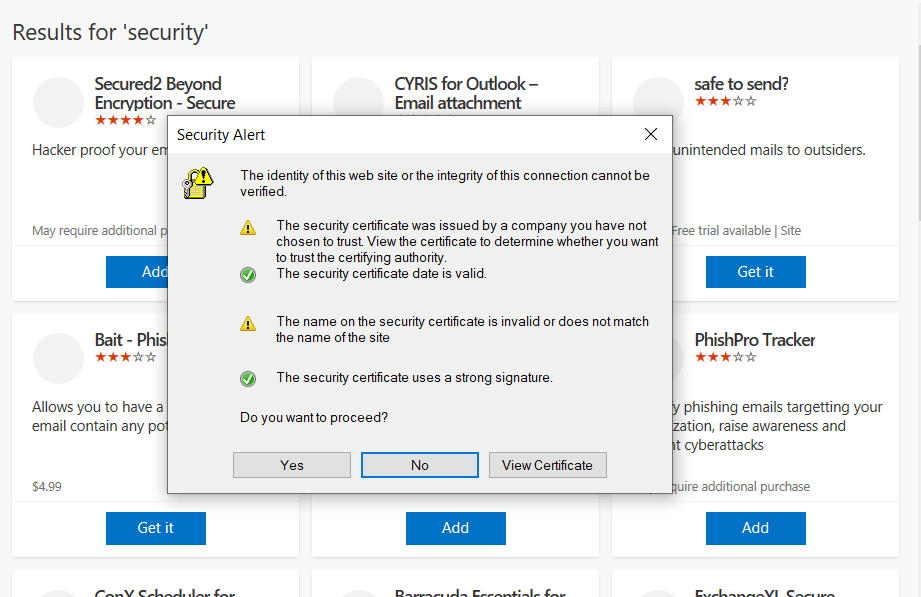Click the padlock icon in the Security Alert
Viewport: 921px width, 597px height.
click(197, 182)
